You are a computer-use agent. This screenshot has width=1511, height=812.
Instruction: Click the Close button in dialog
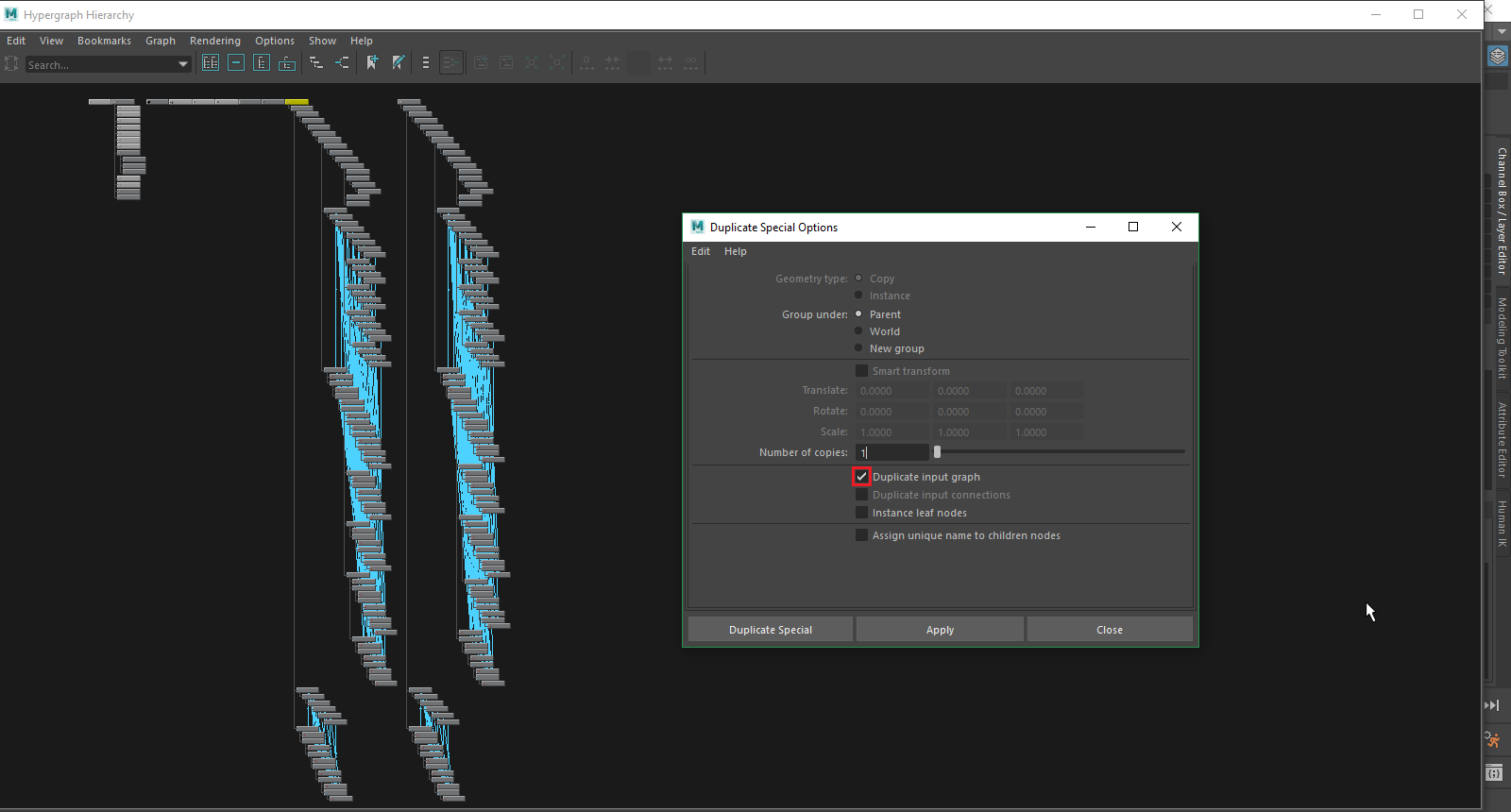[x=1110, y=630]
